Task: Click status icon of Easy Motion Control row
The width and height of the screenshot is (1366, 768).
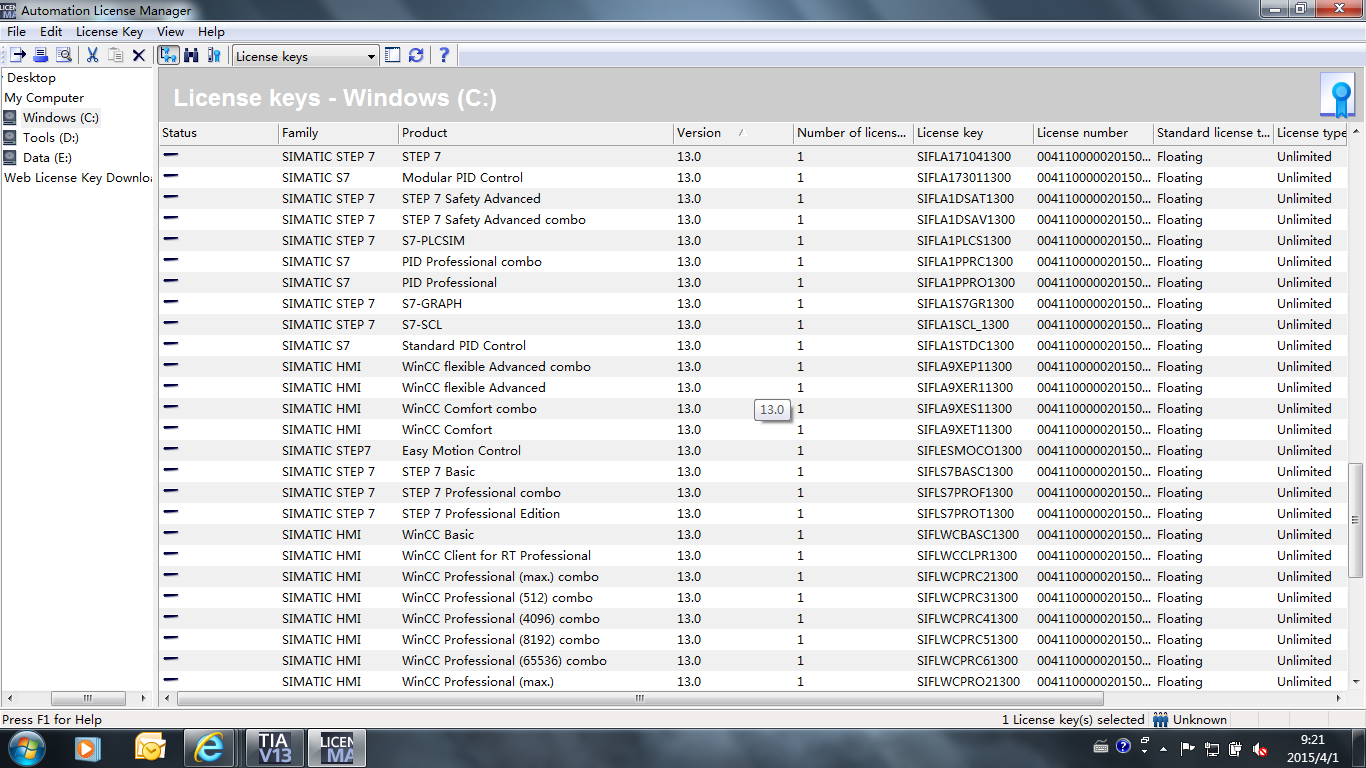Action: coord(171,450)
